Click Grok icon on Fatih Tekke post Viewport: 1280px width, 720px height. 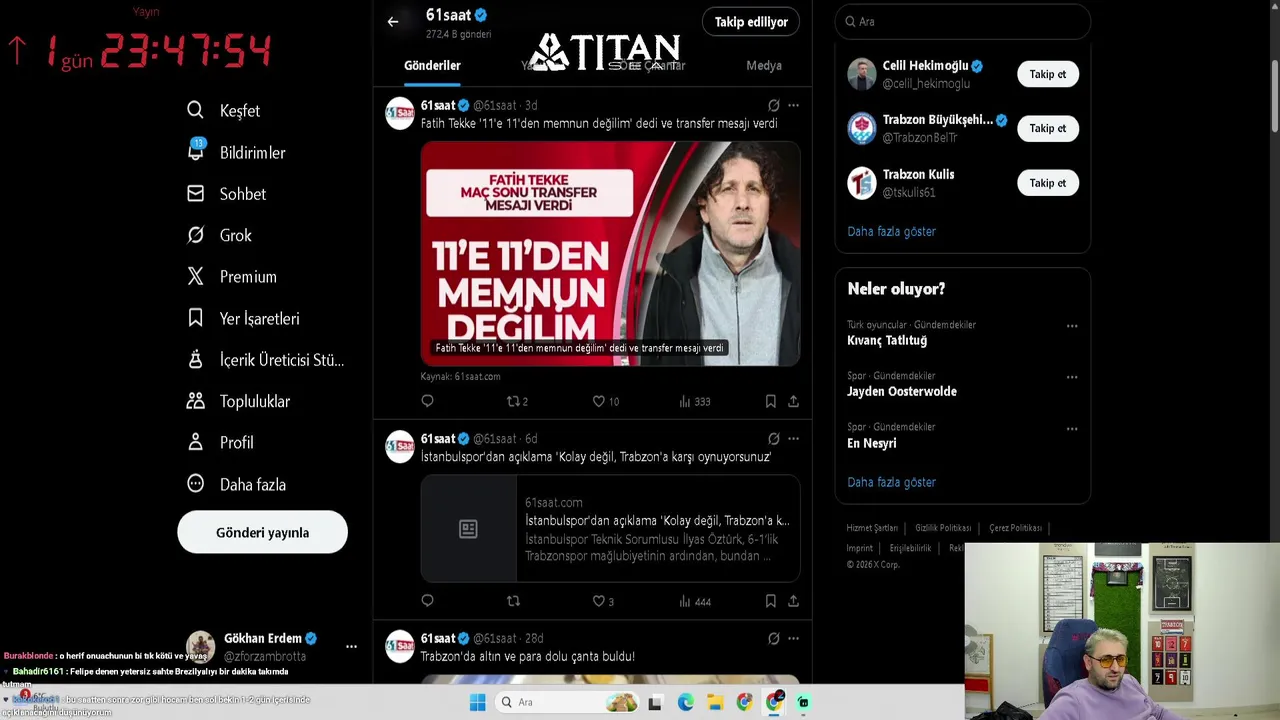pyautogui.click(x=773, y=105)
